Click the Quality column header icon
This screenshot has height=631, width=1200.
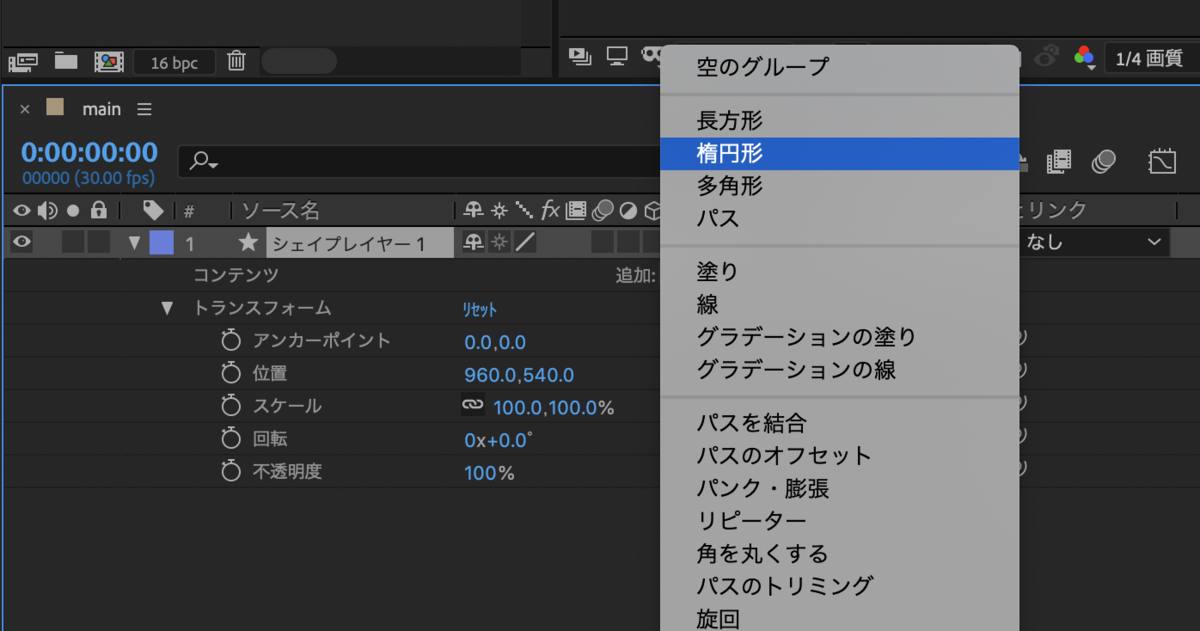coord(525,211)
